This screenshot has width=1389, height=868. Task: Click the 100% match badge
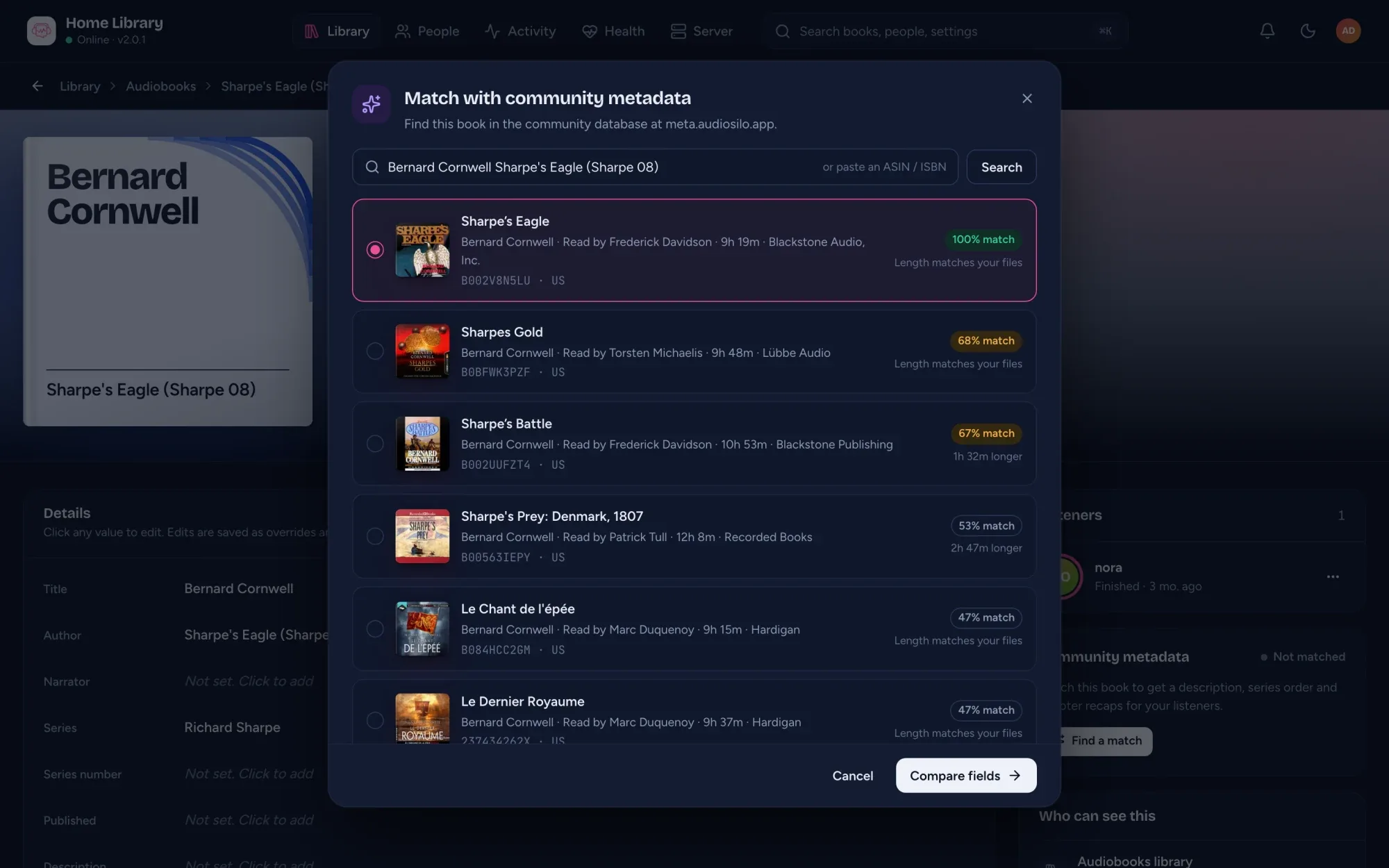pyautogui.click(x=983, y=239)
